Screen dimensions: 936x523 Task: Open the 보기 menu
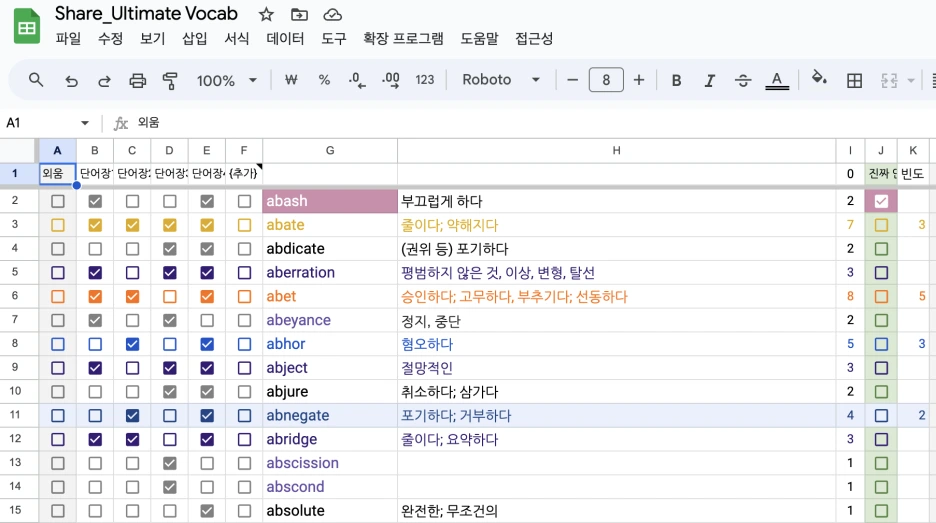tap(152, 39)
